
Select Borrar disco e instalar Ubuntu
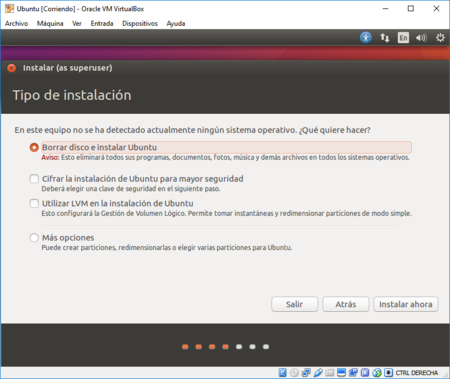[34, 147]
